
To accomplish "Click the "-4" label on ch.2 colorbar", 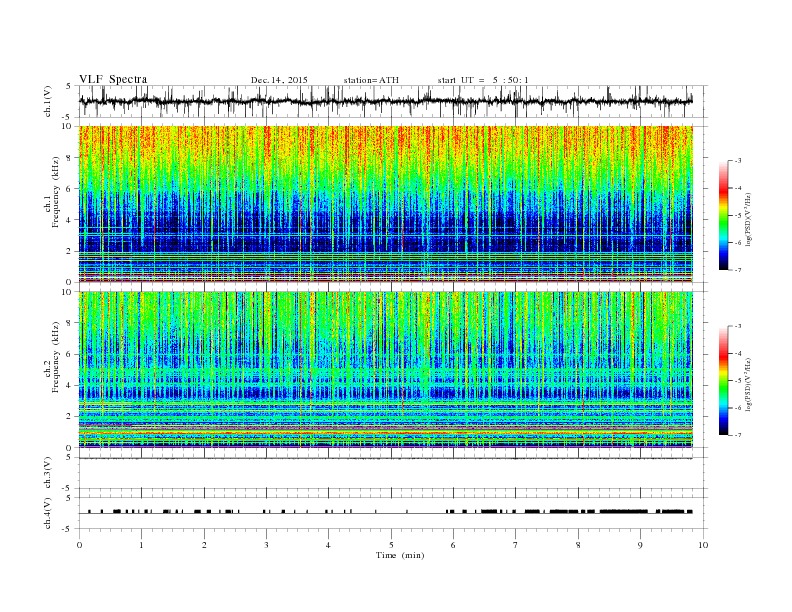I will point(738,353).
